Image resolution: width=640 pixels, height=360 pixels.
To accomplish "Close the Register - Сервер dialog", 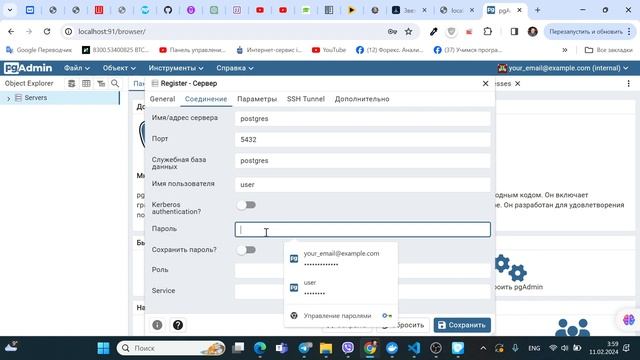I will (x=485, y=83).
